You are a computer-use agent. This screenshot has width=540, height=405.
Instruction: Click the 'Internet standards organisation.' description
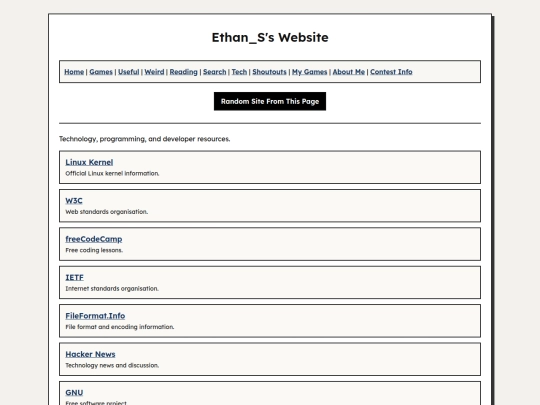[x=112, y=289]
